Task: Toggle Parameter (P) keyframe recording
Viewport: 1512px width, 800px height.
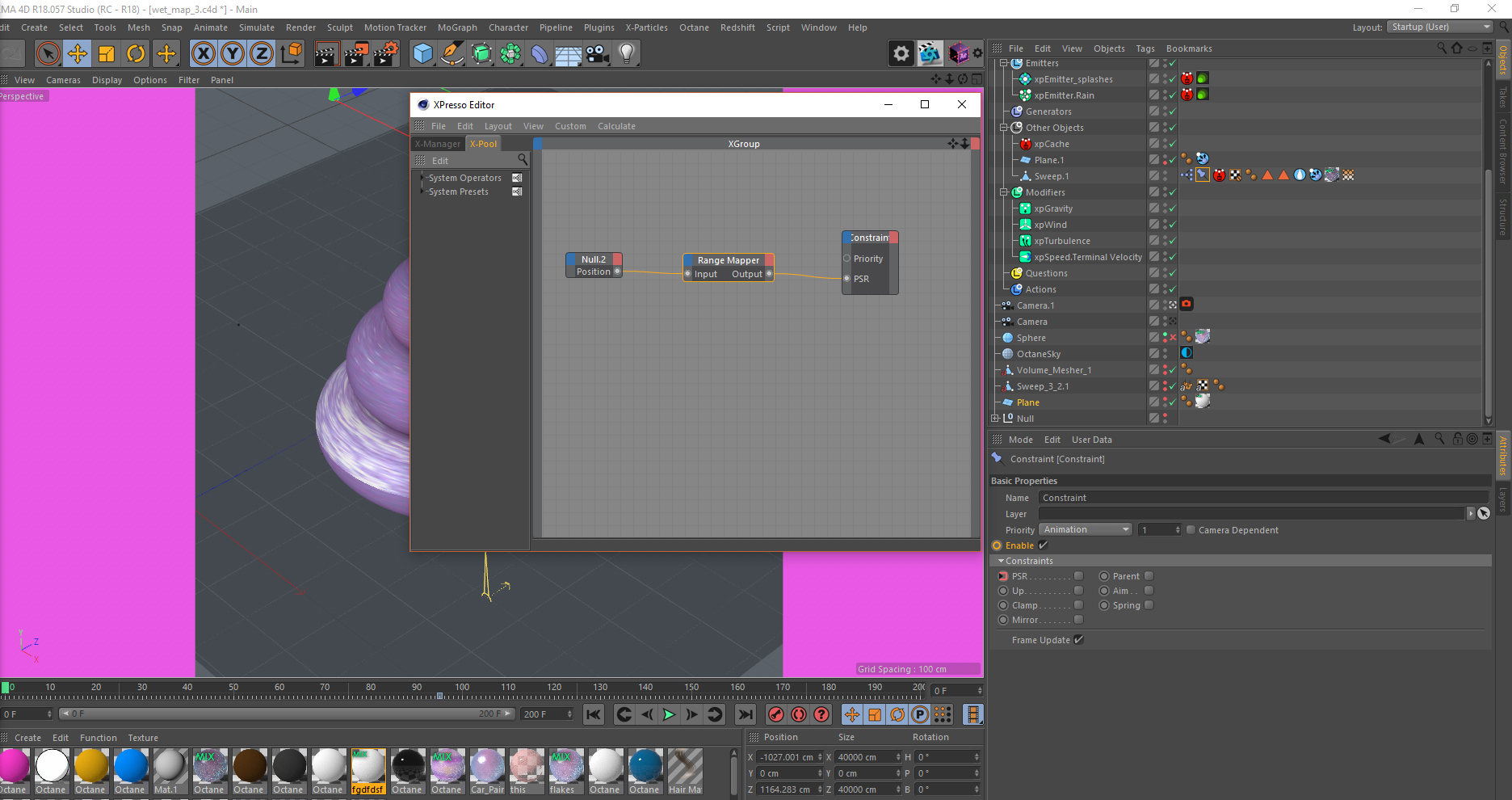Action: tap(920, 714)
